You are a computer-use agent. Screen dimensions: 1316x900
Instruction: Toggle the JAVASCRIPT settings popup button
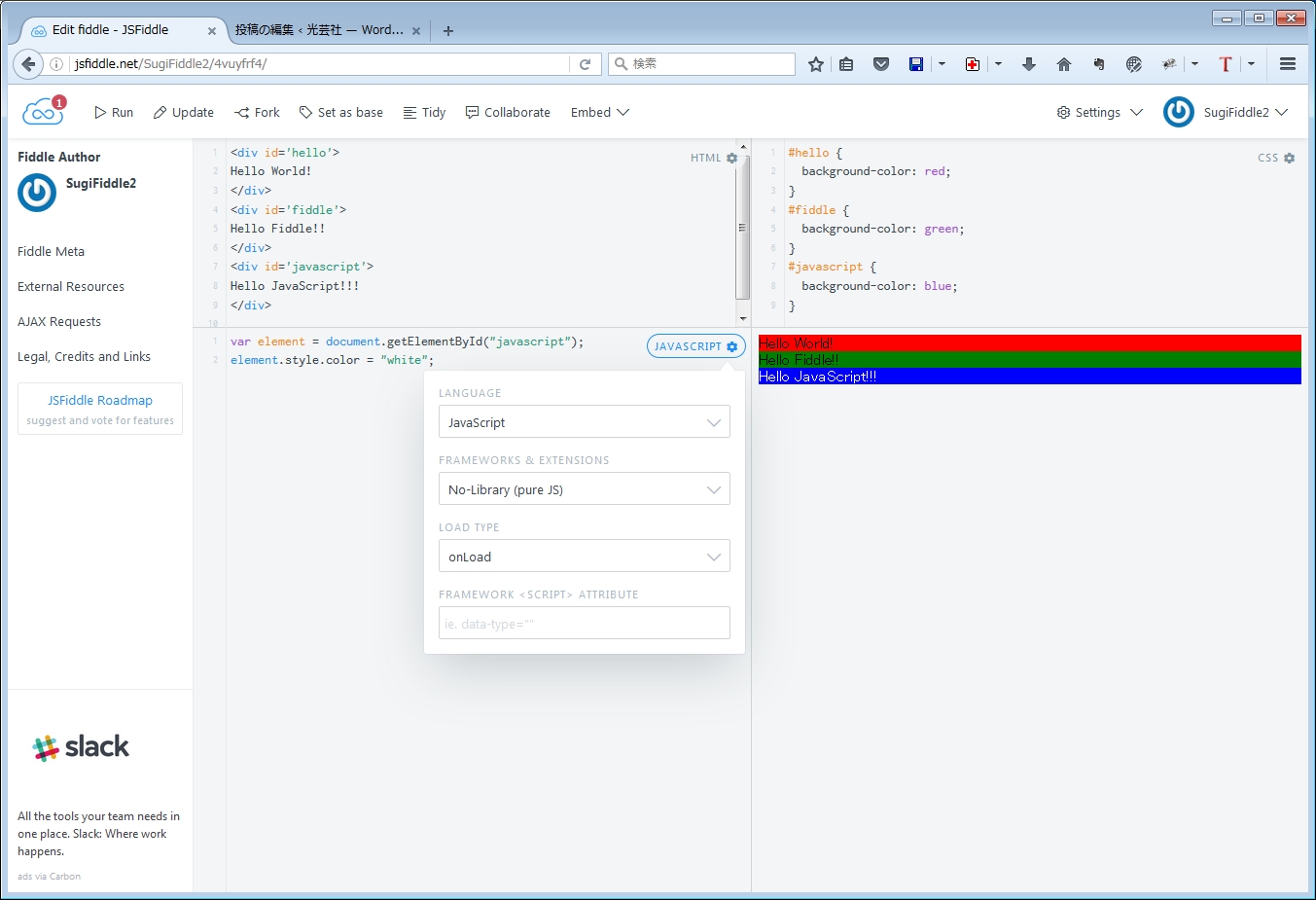click(x=695, y=346)
